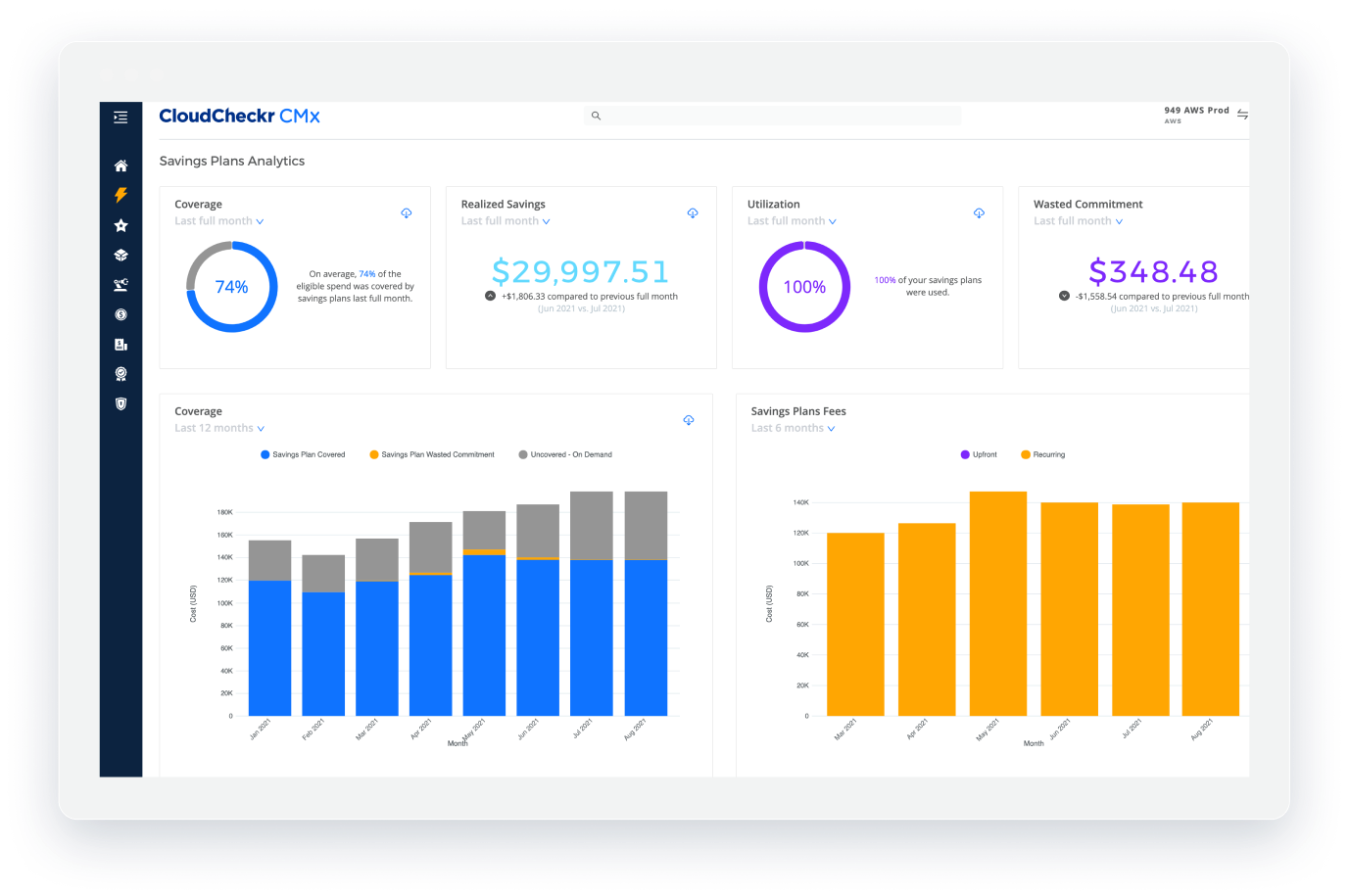Click the Aug 2021 blue covered bar segment
Screen dimensions: 1349x896
(x=646, y=637)
